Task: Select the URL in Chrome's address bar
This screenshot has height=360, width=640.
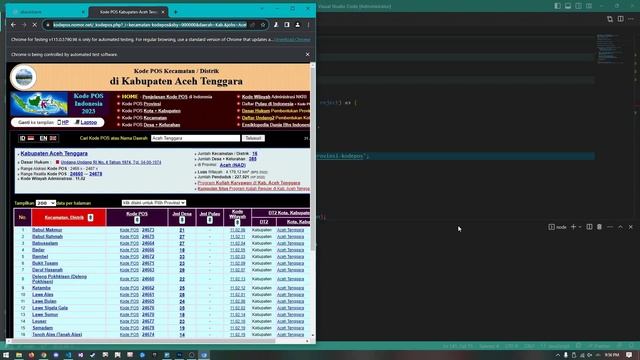Action: point(150,25)
